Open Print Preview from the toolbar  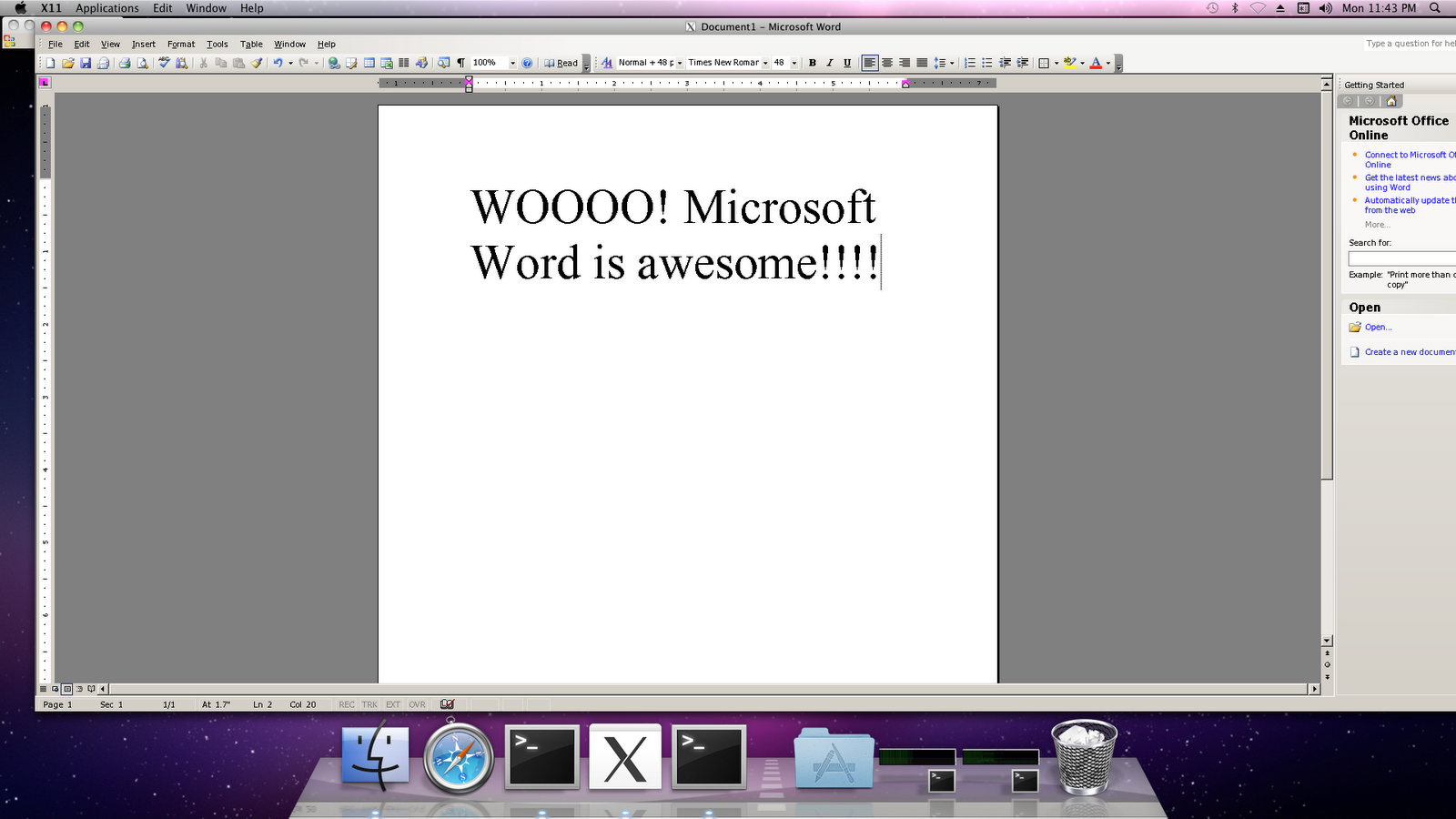tap(143, 63)
